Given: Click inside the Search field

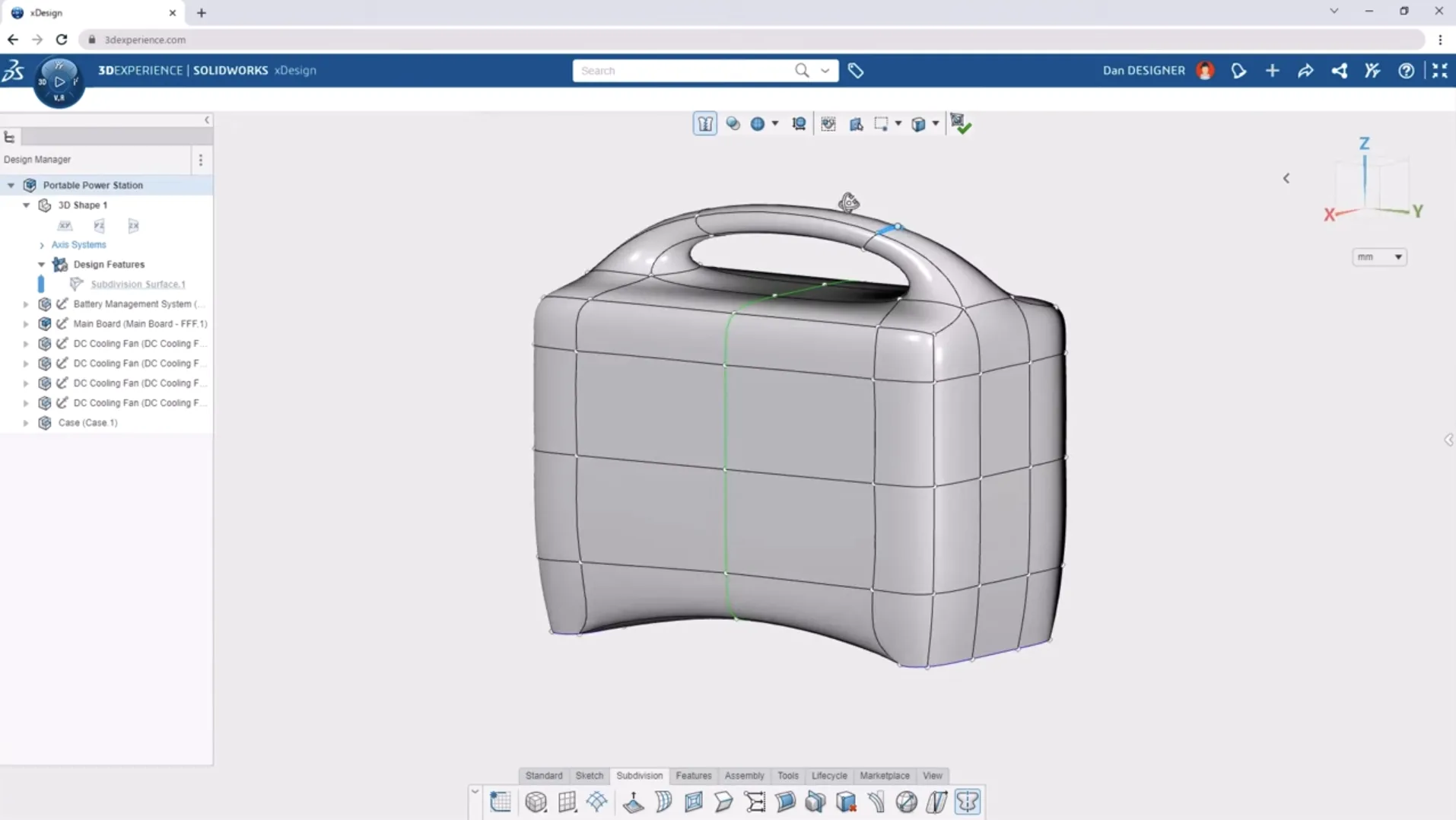Looking at the screenshot, I should tap(683, 71).
